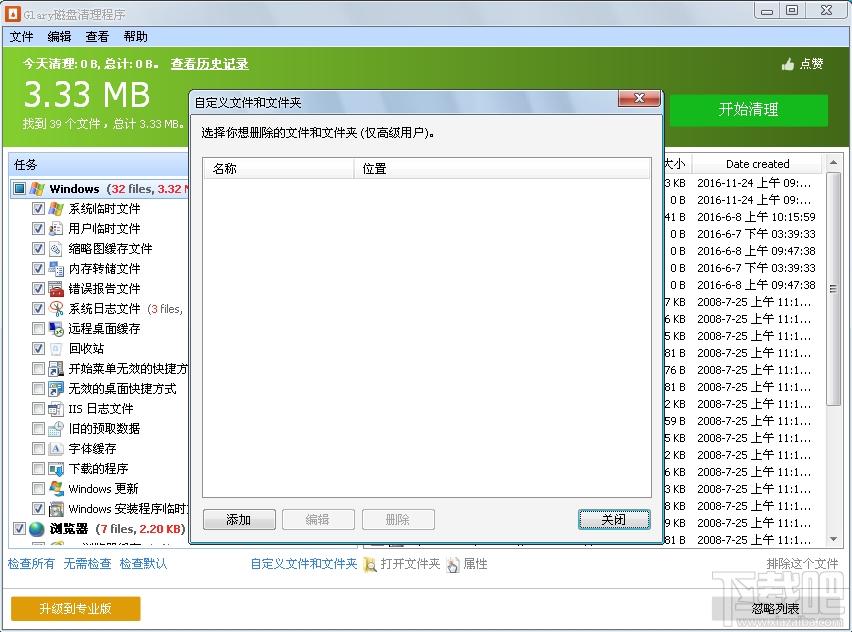Uncheck 缩略图缓存文件 checkbox
This screenshot has height=632, width=852.
pyautogui.click(x=38, y=249)
